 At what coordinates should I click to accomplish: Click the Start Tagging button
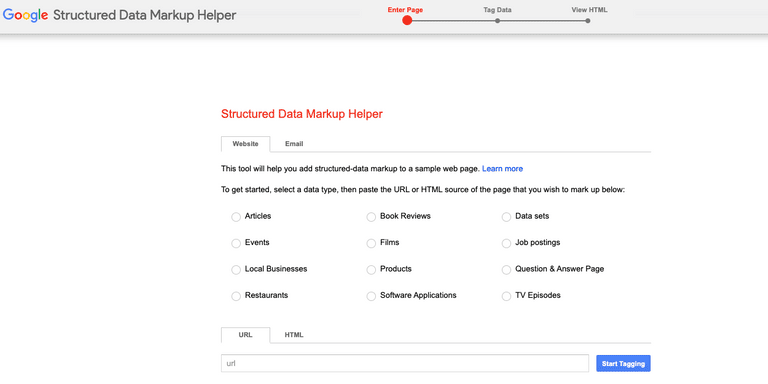[x=623, y=364]
